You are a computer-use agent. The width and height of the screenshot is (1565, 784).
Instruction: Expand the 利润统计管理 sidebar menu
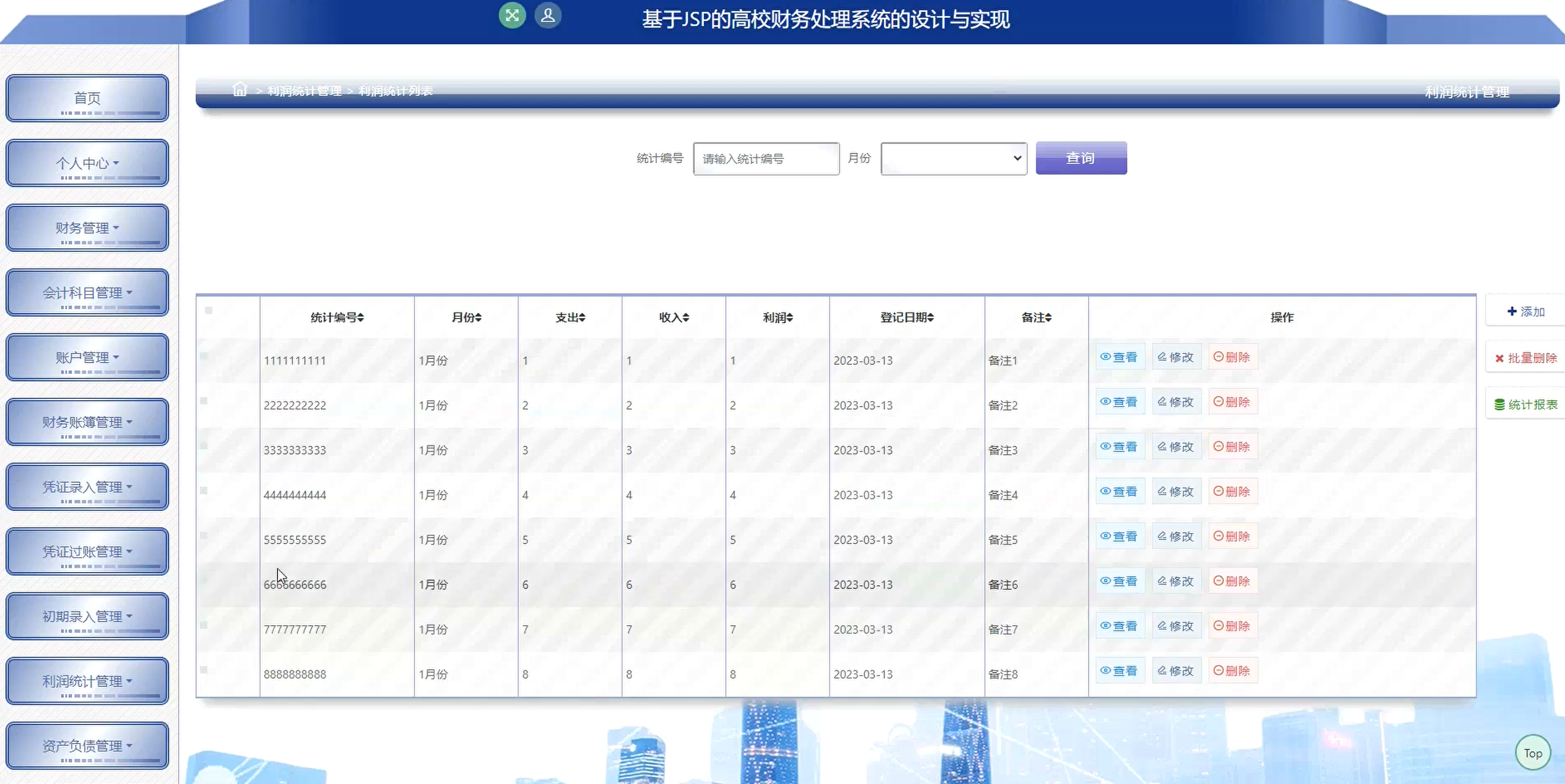click(x=87, y=682)
